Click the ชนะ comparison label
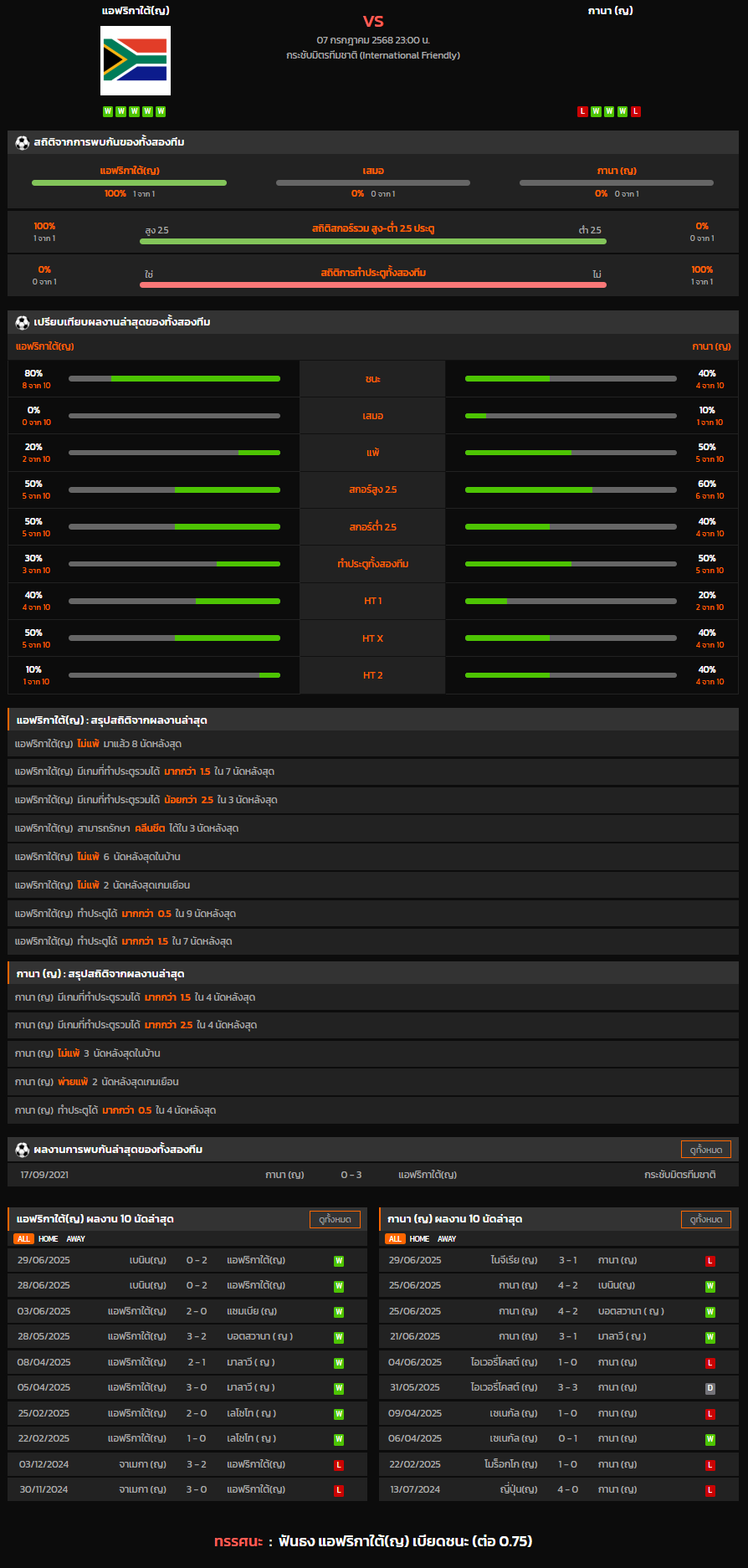The height and width of the screenshot is (1568, 748). (373, 379)
